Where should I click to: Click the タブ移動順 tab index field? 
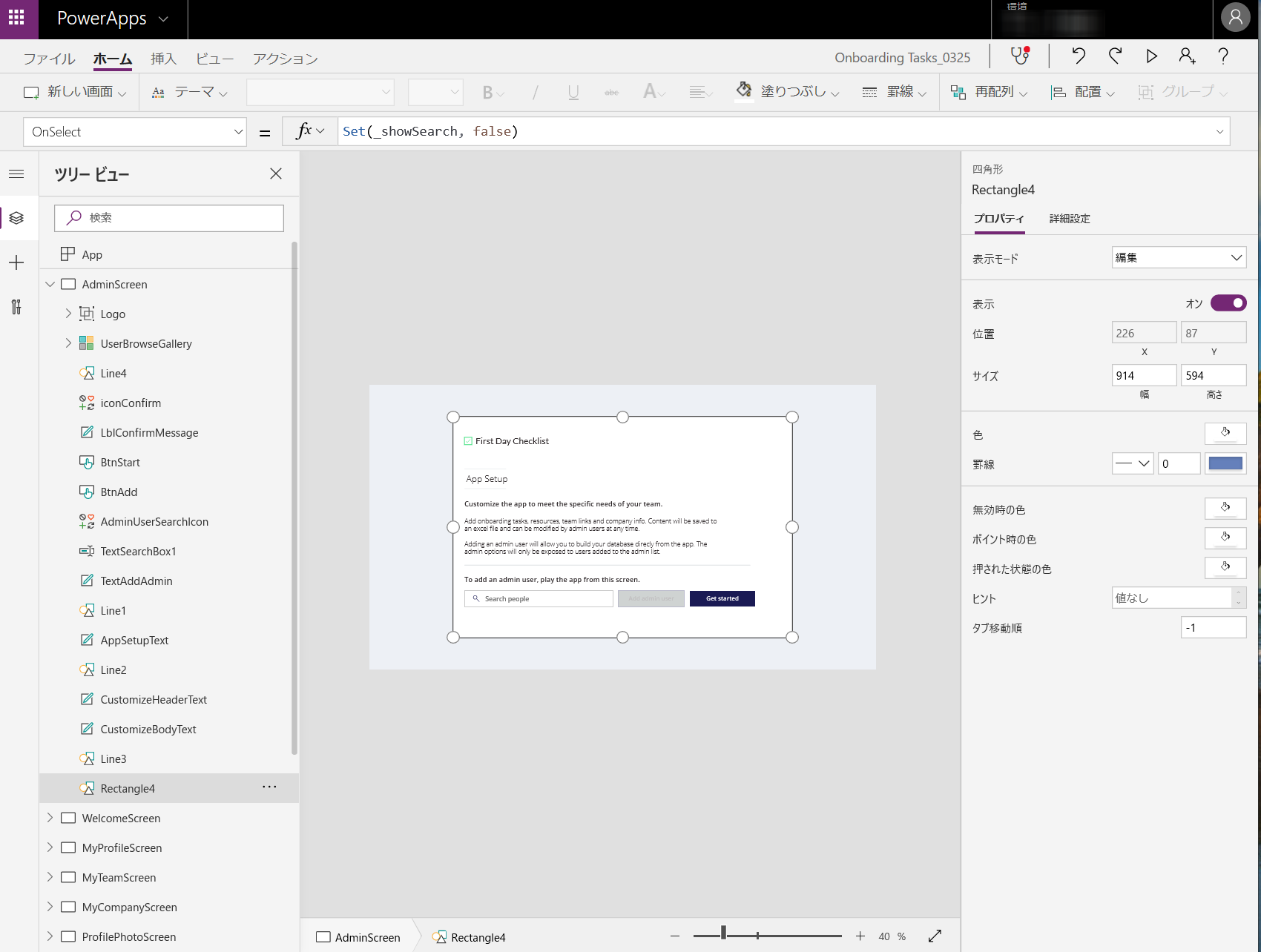point(1214,627)
